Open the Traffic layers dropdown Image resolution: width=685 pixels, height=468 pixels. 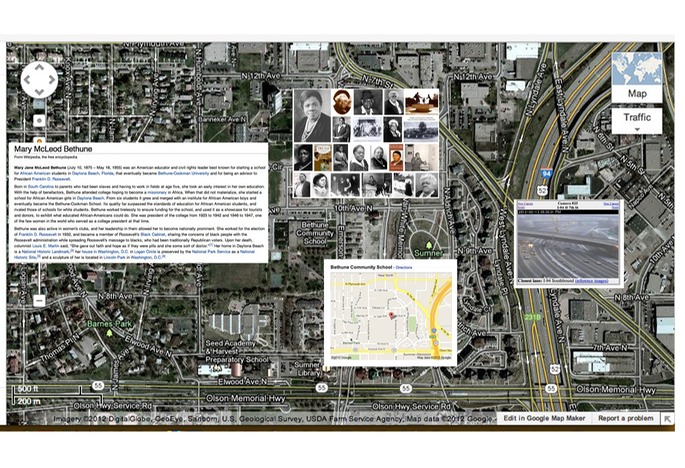pos(637,121)
